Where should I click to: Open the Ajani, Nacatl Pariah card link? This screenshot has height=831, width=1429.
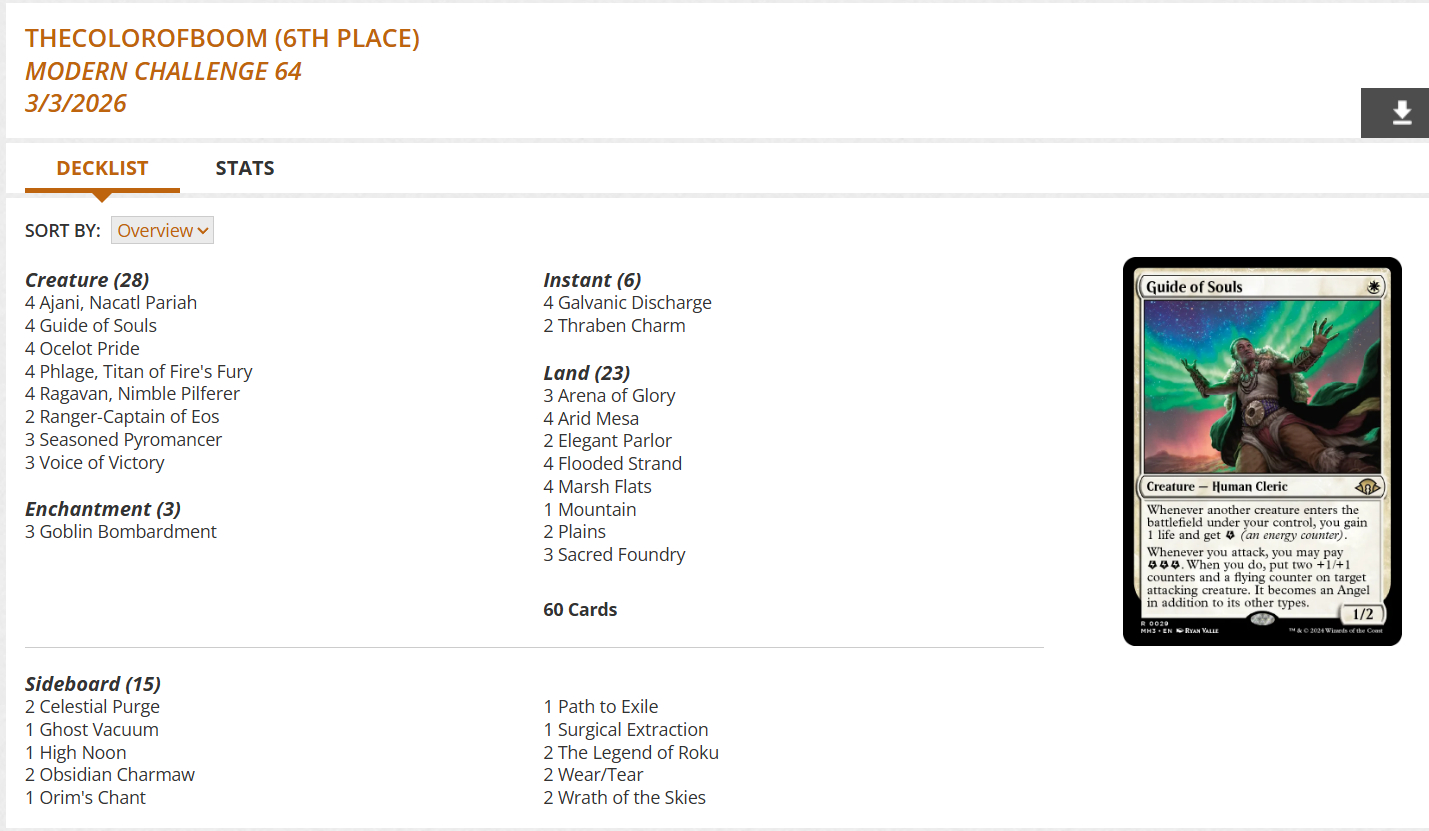(118, 303)
